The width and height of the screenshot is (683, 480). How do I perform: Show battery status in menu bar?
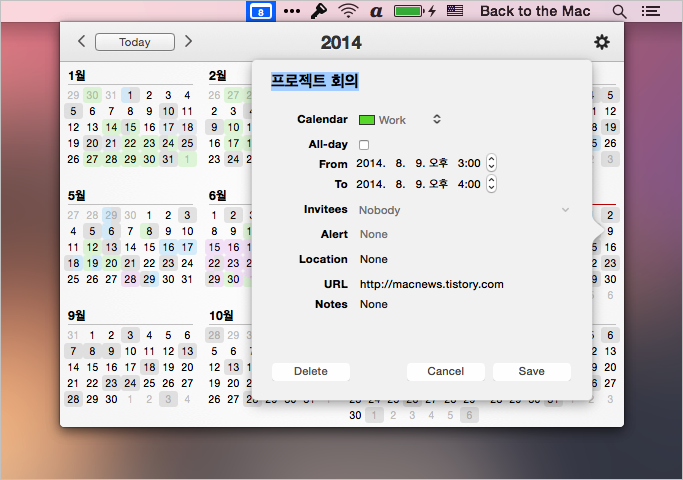(415, 11)
